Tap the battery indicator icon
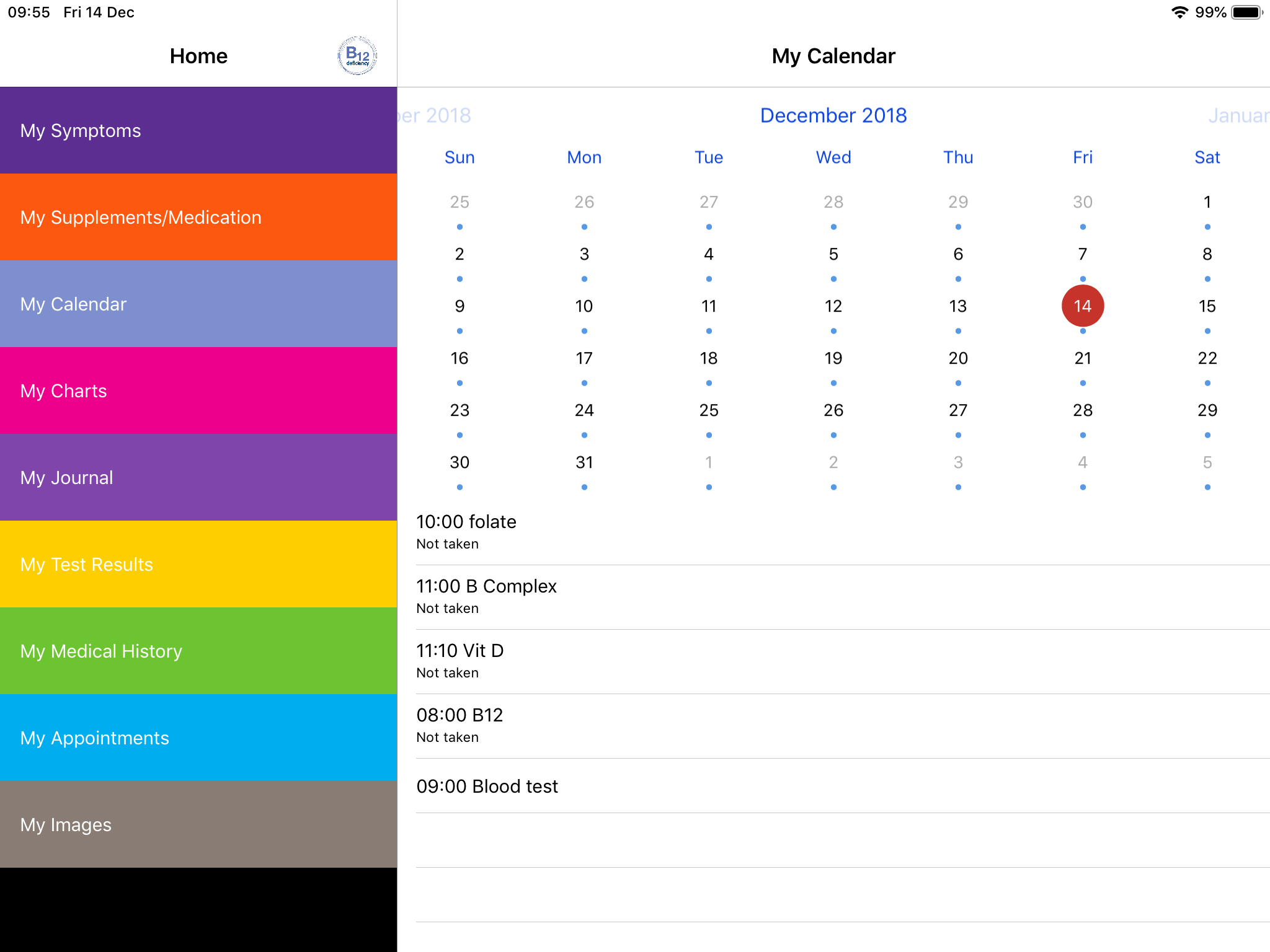The image size is (1270, 952). [x=1246, y=12]
